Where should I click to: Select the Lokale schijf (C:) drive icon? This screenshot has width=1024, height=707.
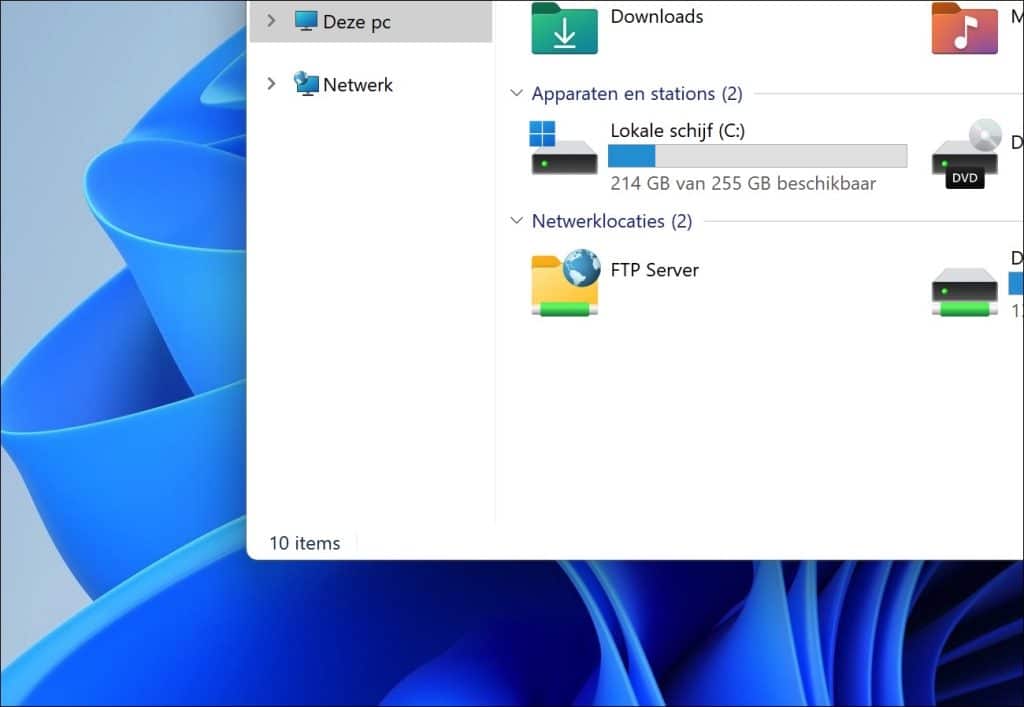tap(563, 148)
